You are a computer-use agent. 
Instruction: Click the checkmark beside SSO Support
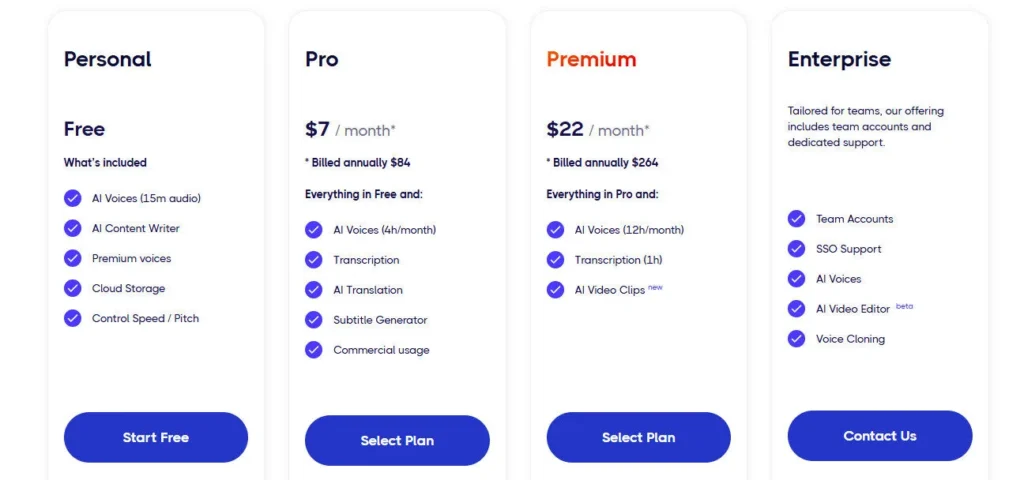point(797,249)
